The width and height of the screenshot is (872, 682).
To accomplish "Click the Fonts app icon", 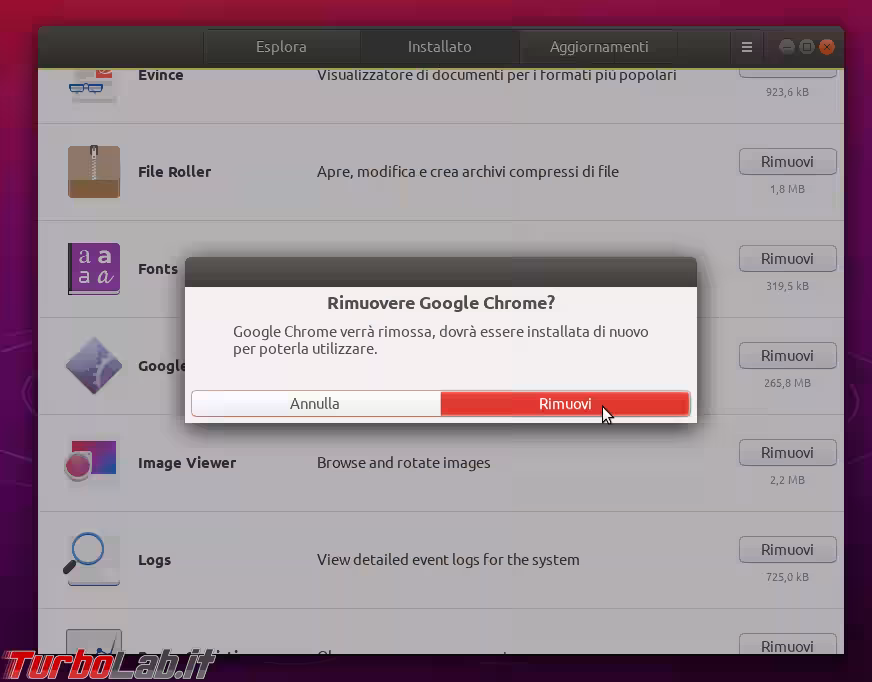I will coord(94,269).
